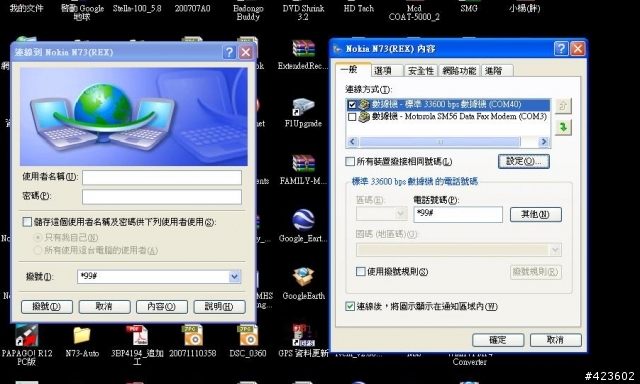
Task: Click the 說明(H) help button
Action: [219, 306]
